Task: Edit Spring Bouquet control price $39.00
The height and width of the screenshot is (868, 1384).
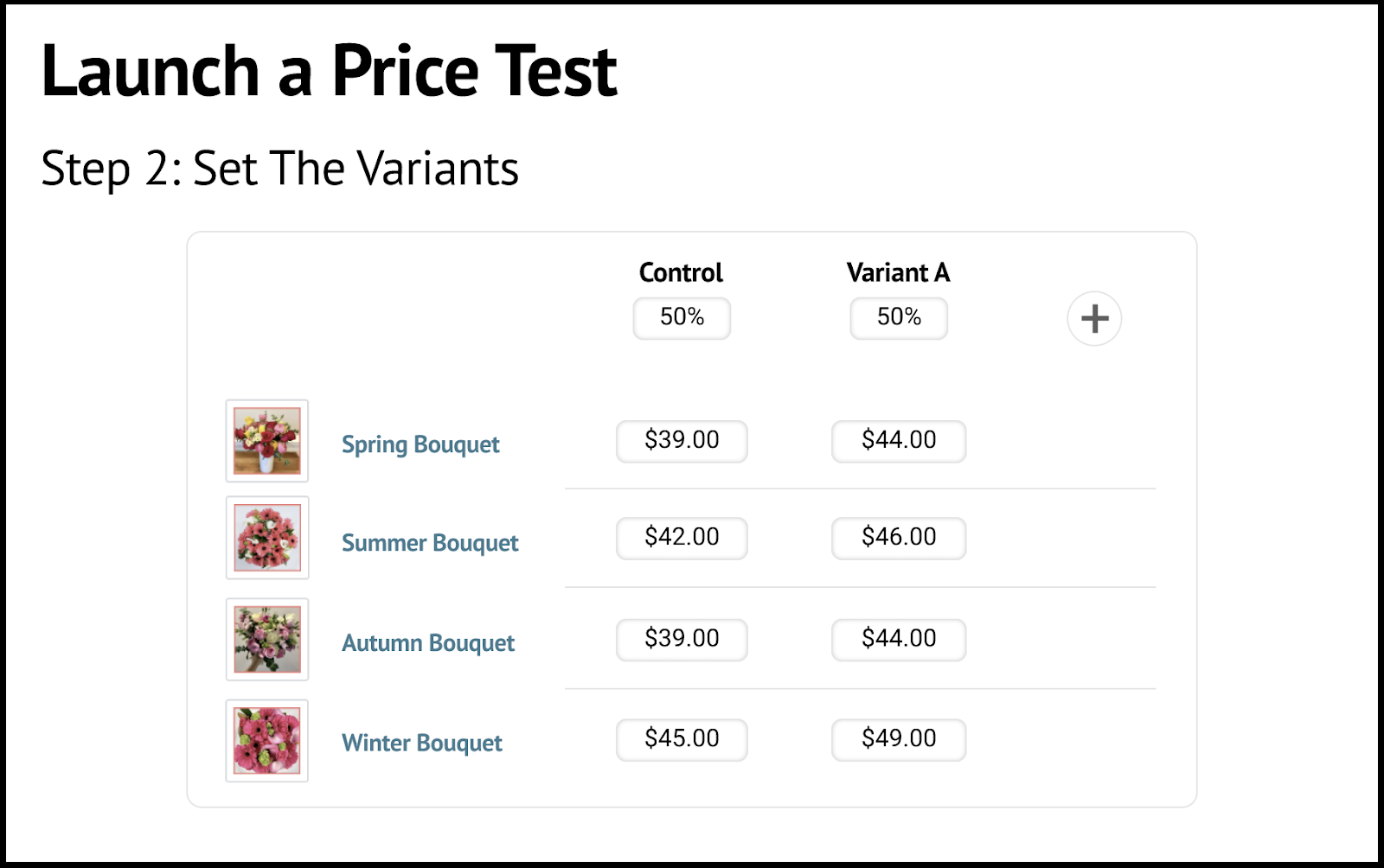Action: [682, 441]
